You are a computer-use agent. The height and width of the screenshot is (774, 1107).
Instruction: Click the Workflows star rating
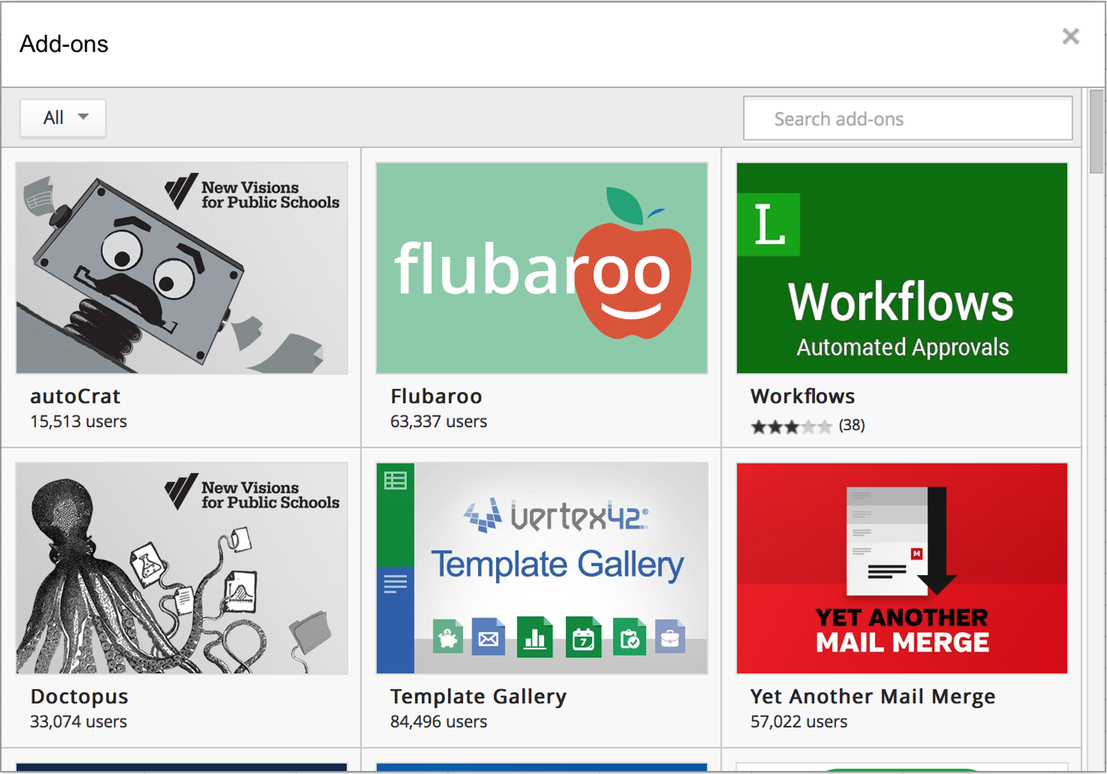click(x=791, y=427)
